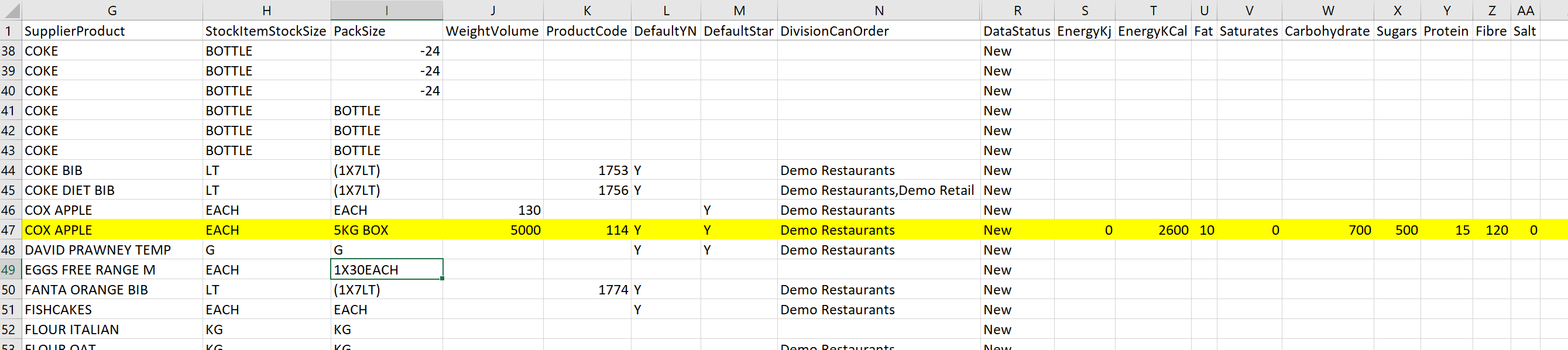The width and height of the screenshot is (1568, 350).
Task: Select the DAVID PRAWNEY TEMP cell
Action: point(112,250)
